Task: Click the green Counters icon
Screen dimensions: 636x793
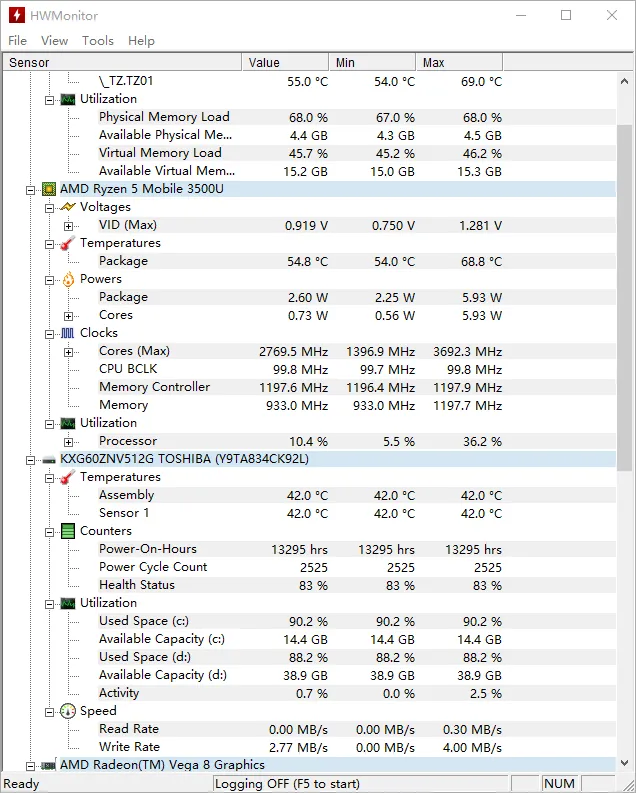Action: click(x=68, y=531)
